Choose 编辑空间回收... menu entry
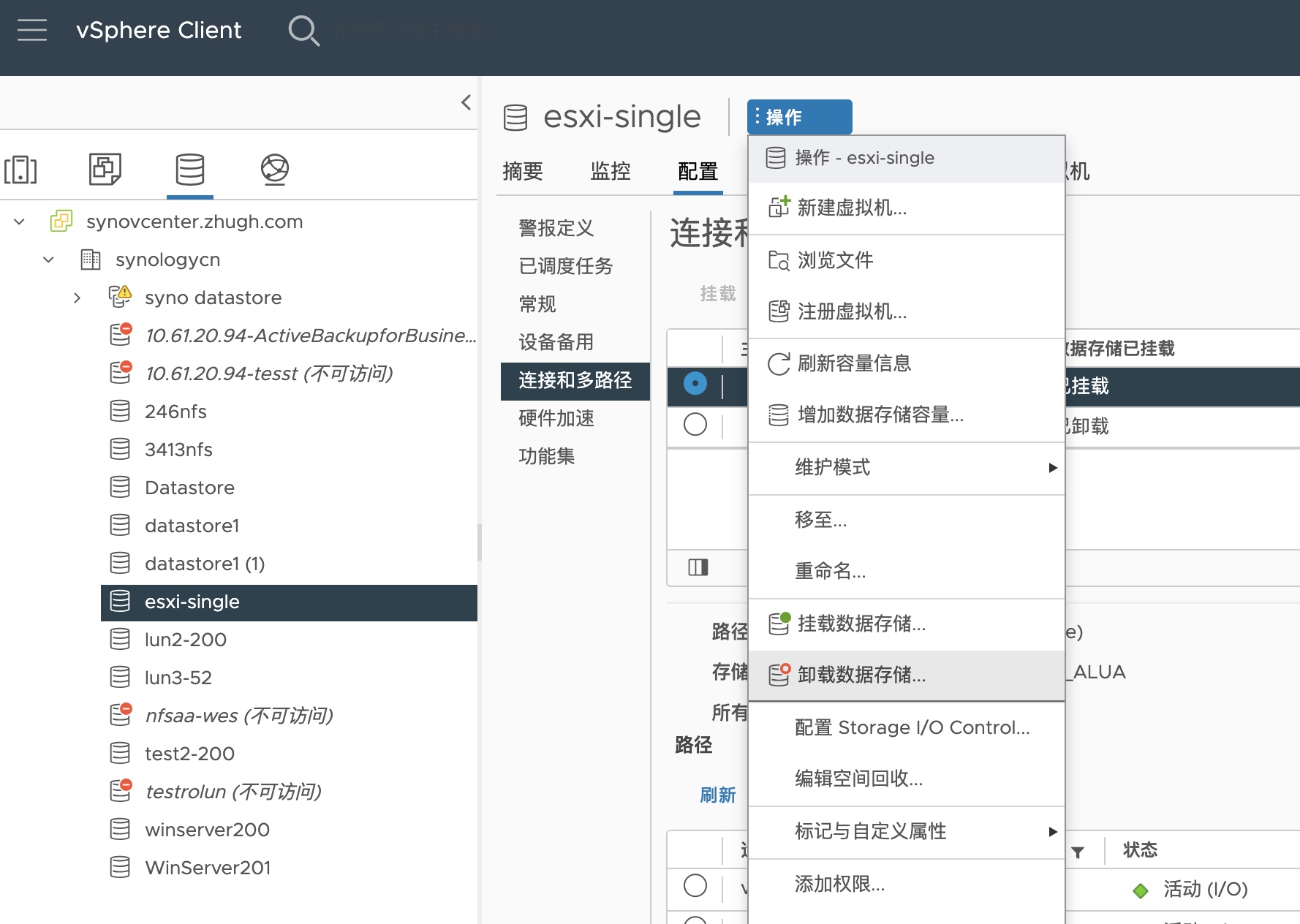The height and width of the screenshot is (924, 1300). (x=907, y=779)
